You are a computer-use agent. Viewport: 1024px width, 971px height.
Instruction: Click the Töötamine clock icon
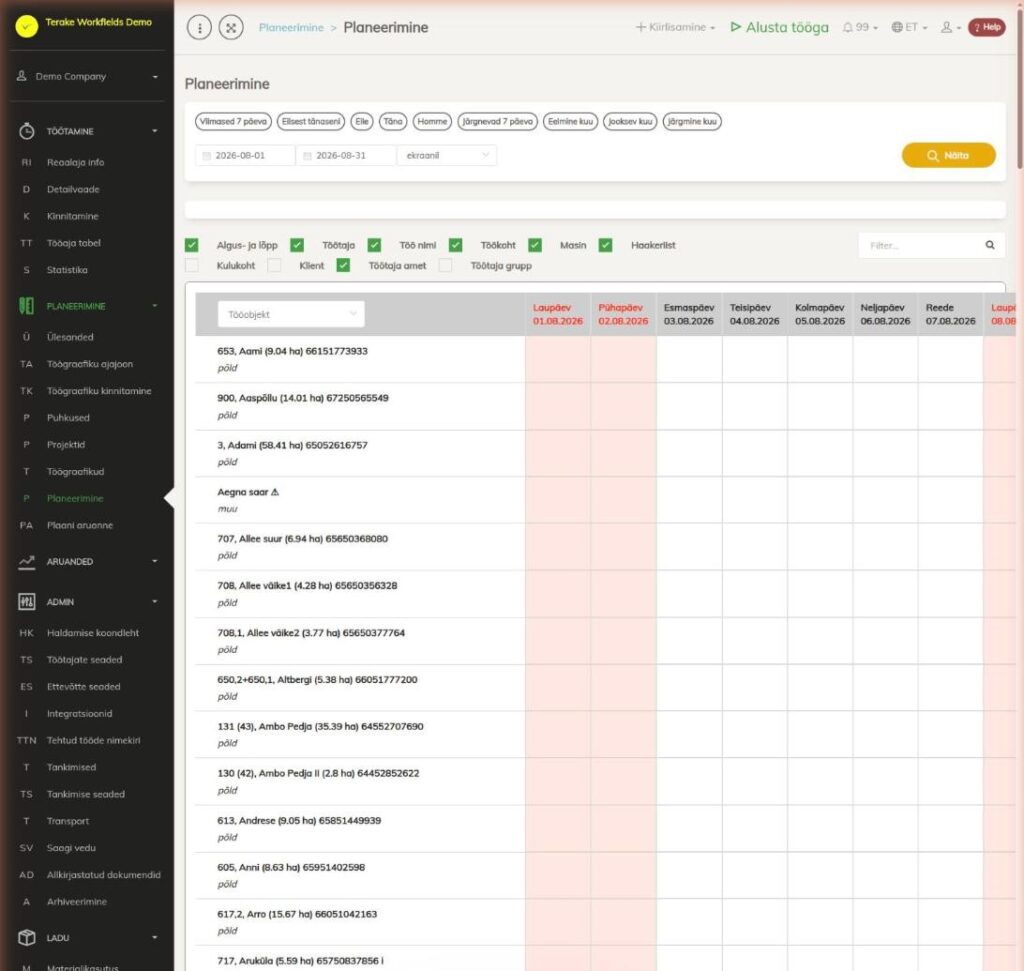pos(26,131)
